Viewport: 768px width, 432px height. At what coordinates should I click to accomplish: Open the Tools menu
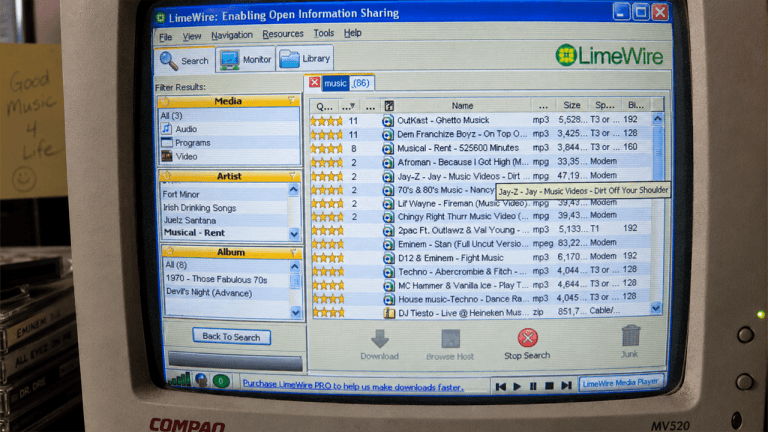pyautogui.click(x=323, y=33)
